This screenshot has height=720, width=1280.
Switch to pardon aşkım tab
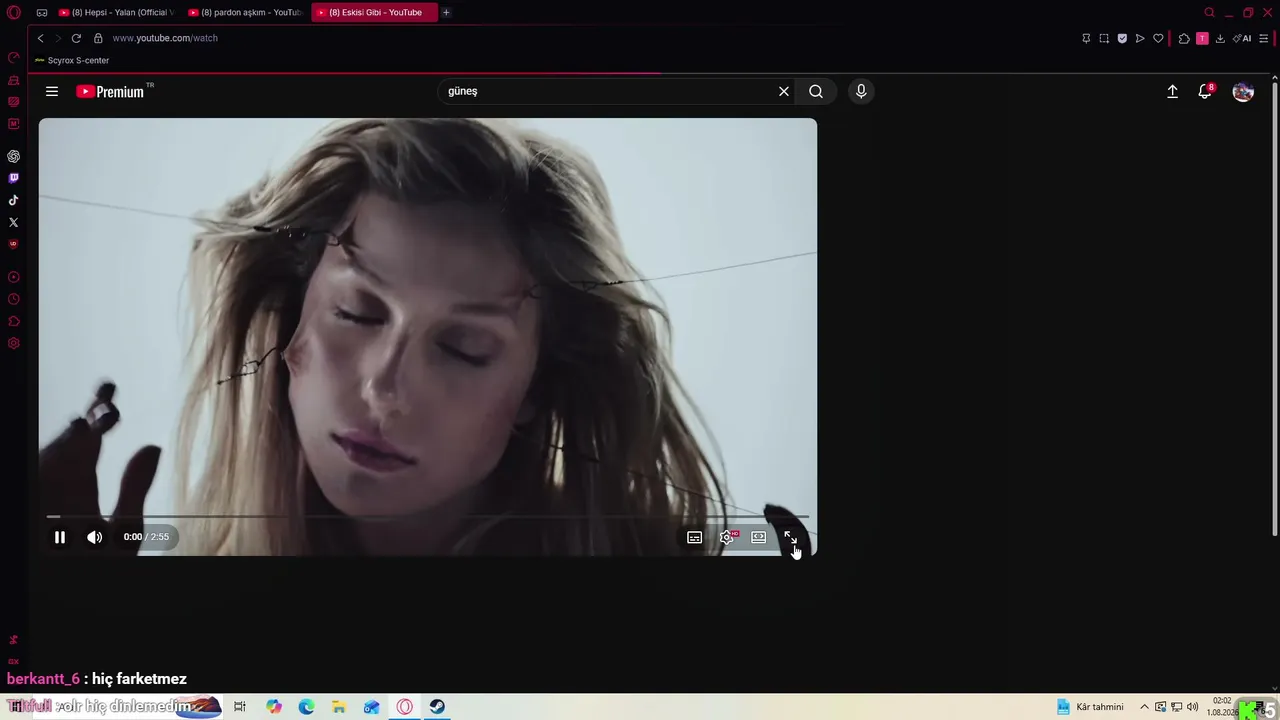click(246, 12)
